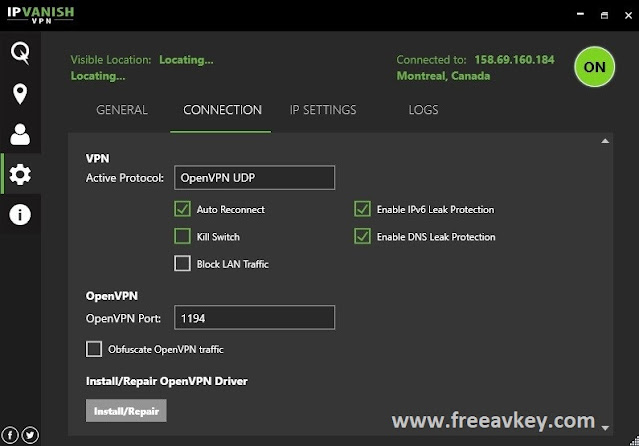Check Obfuscate OpenVPN traffic box
The width and height of the screenshot is (639, 446).
click(x=94, y=349)
